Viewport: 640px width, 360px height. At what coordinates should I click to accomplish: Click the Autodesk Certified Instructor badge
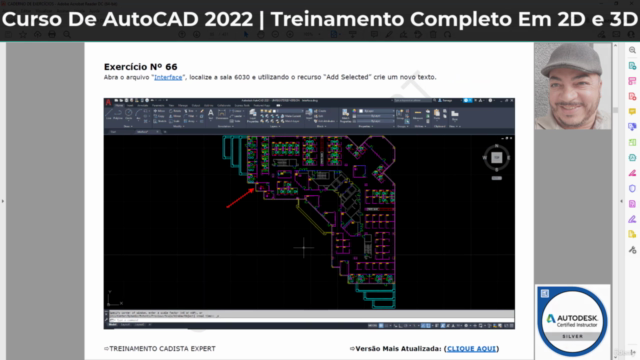573,321
